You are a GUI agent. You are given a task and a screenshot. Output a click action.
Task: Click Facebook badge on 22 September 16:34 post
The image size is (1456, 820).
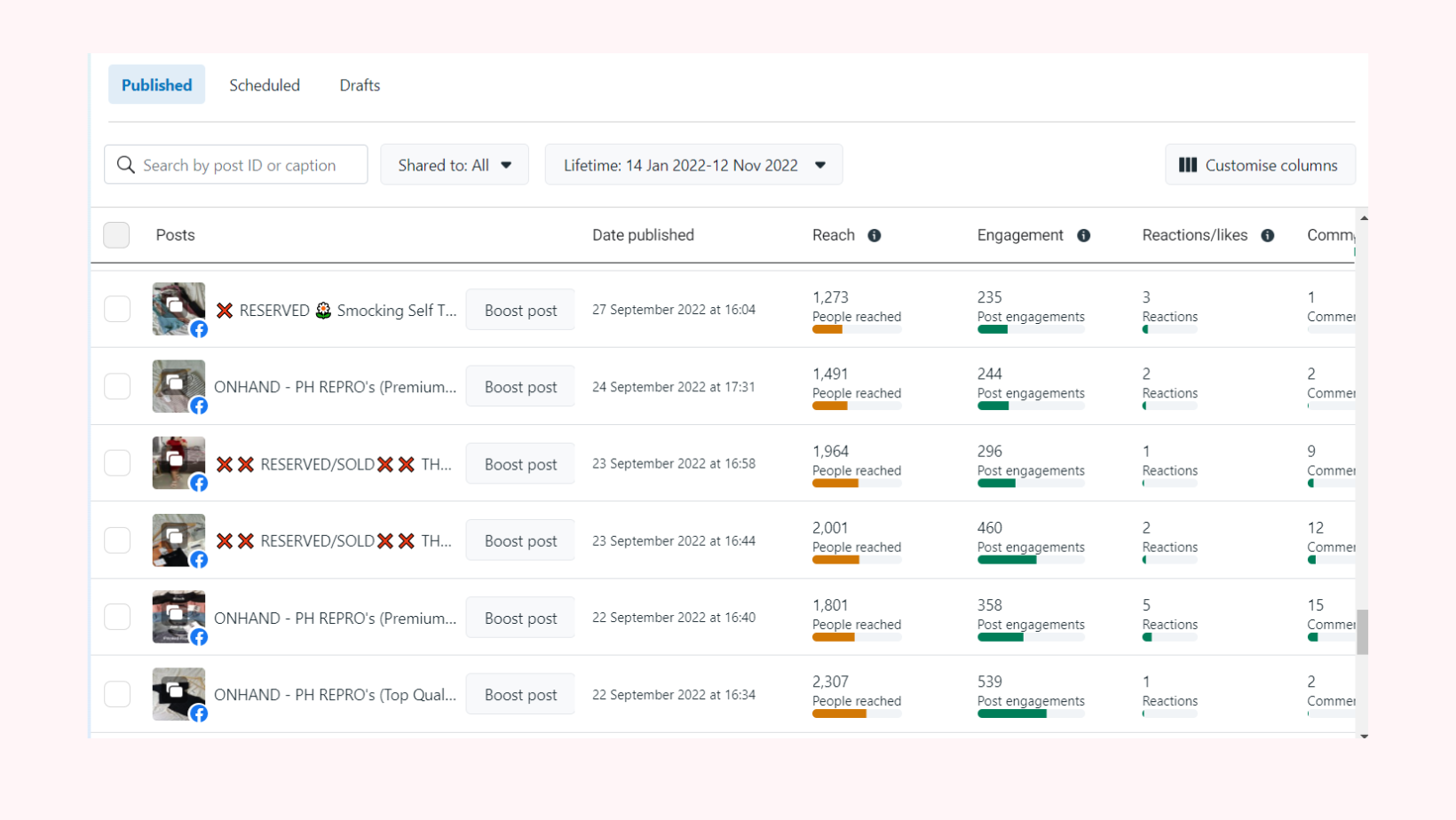point(199,714)
